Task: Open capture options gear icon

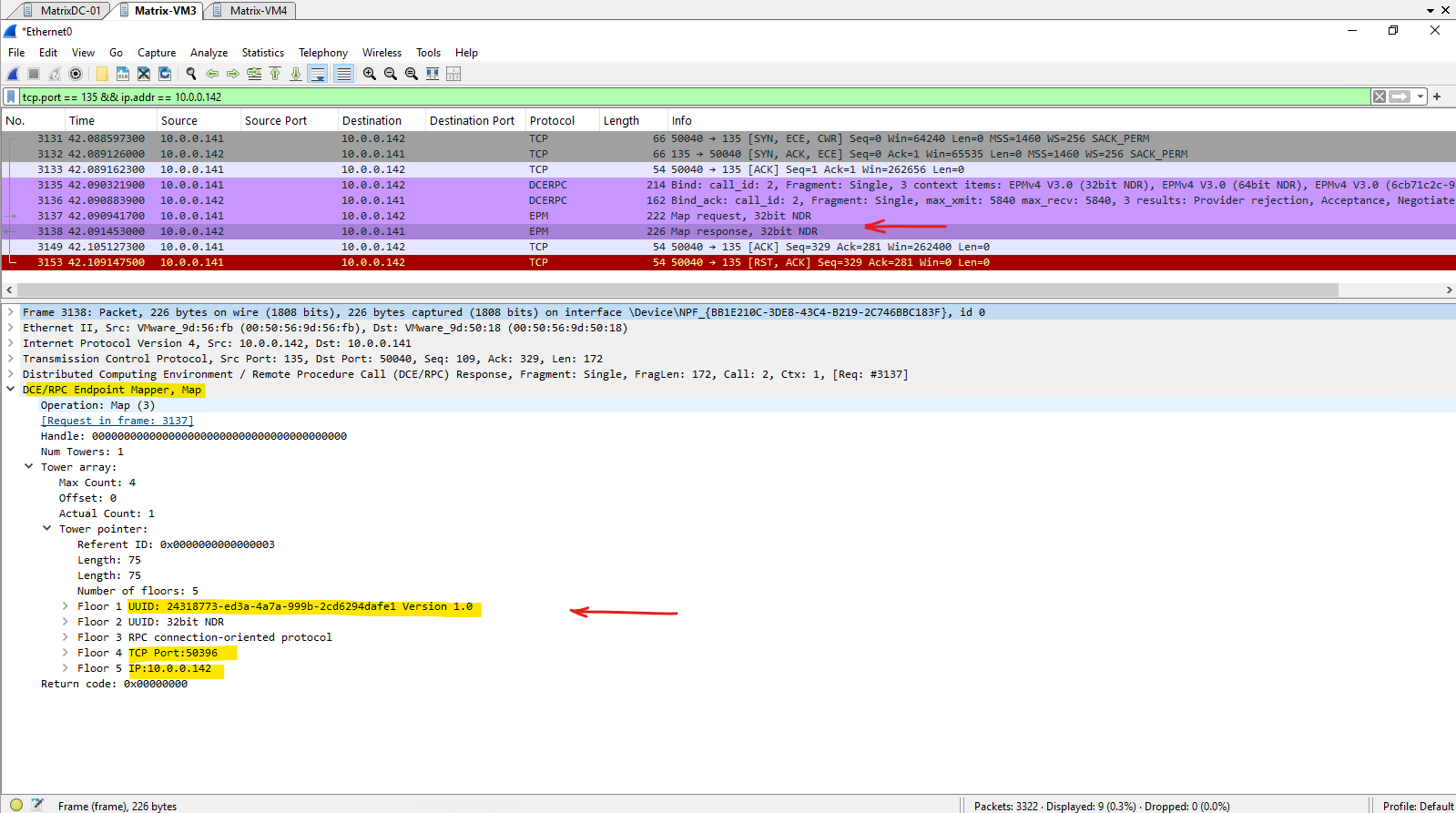Action: click(76, 74)
